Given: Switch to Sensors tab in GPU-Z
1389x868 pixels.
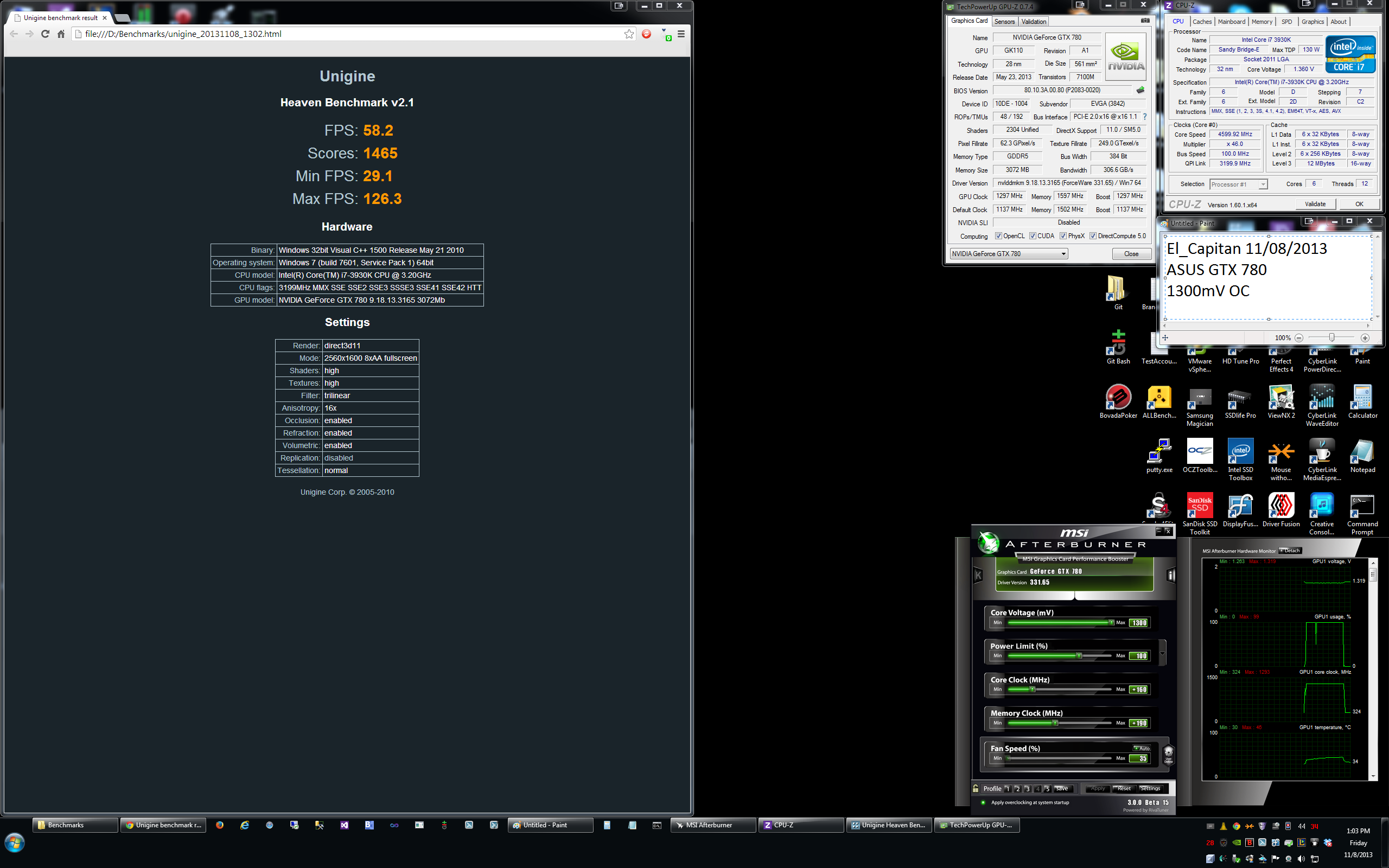Looking at the screenshot, I should point(1004,22).
